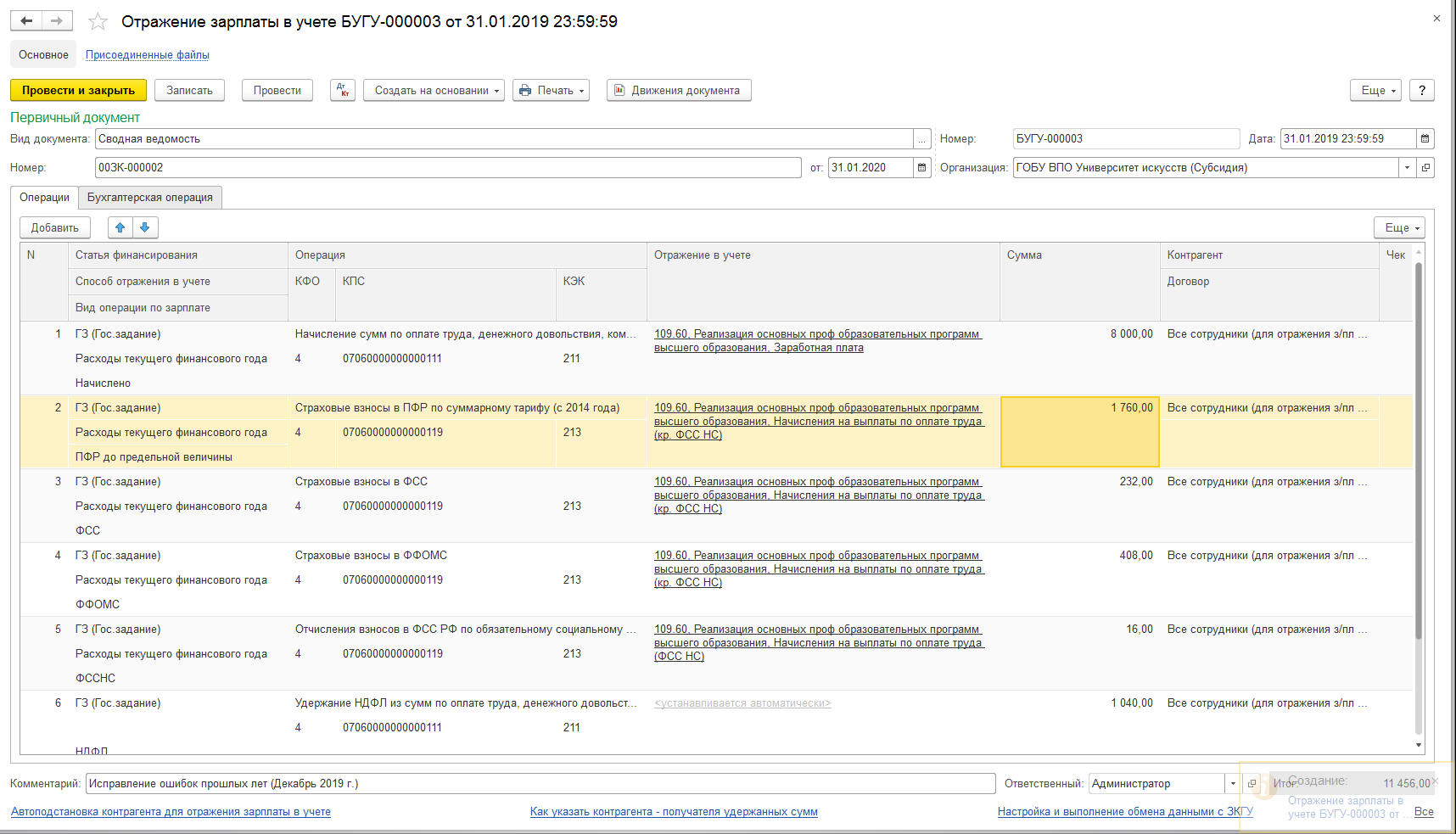The height and width of the screenshot is (834, 1456).
Task: Select the Сумма cell 16,00
Action: (x=1080, y=653)
